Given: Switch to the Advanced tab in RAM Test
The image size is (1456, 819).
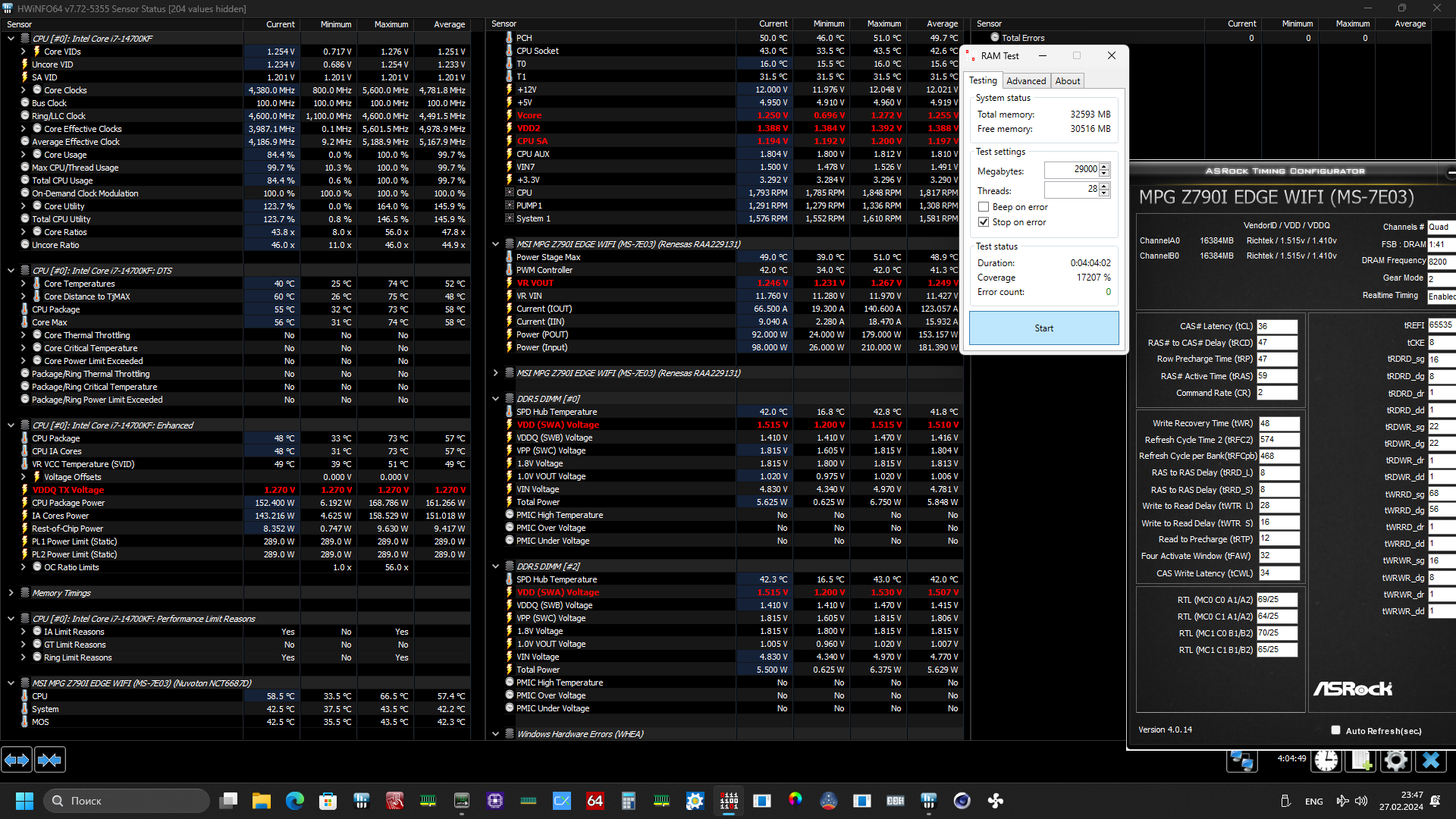Looking at the screenshot, I should point(1026,81).
